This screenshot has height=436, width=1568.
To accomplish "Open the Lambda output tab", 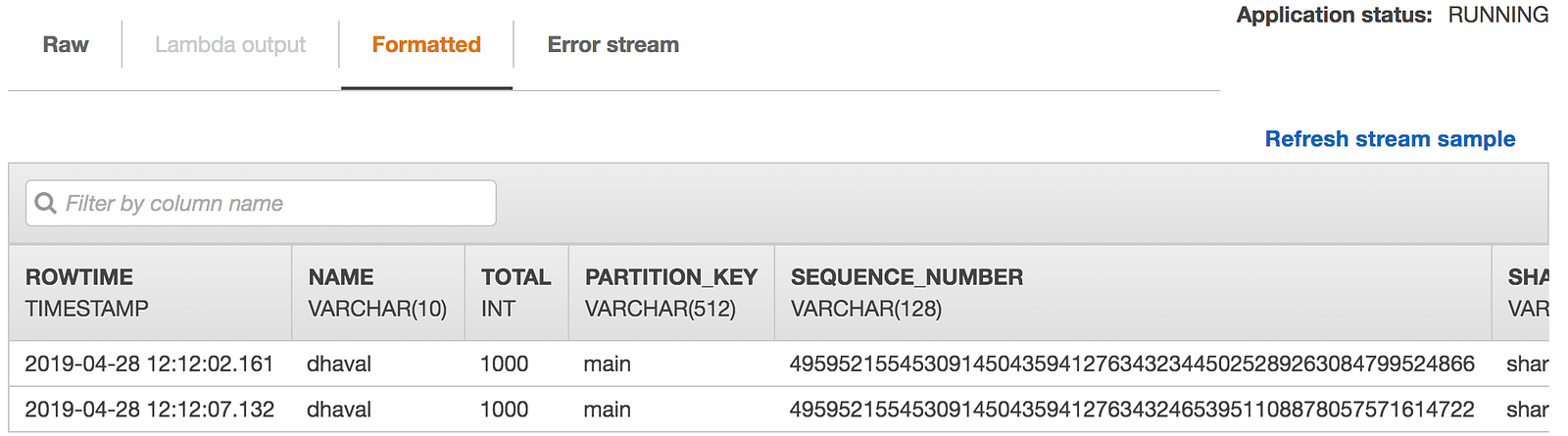I will click(x=230, y=45).
